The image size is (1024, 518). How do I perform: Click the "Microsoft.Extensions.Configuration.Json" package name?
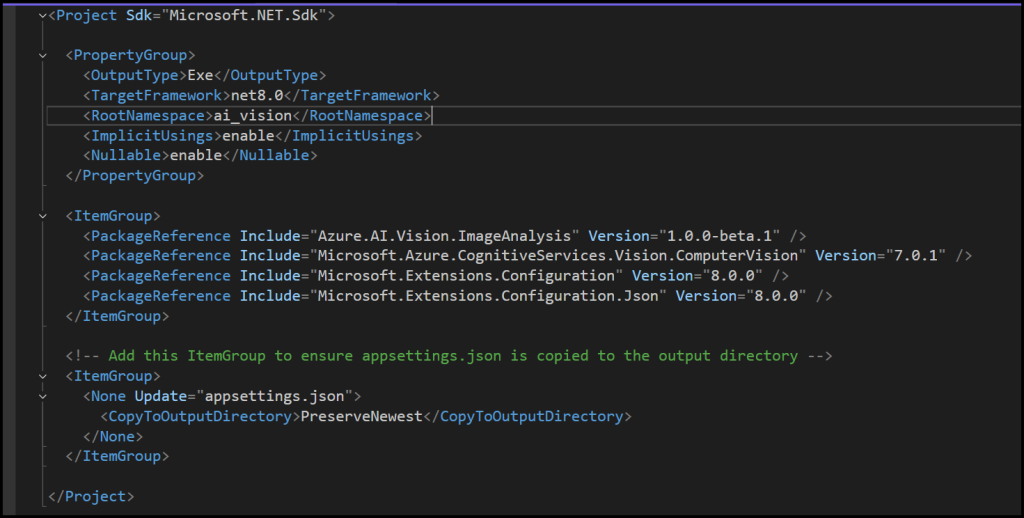[x=488, y=296]
